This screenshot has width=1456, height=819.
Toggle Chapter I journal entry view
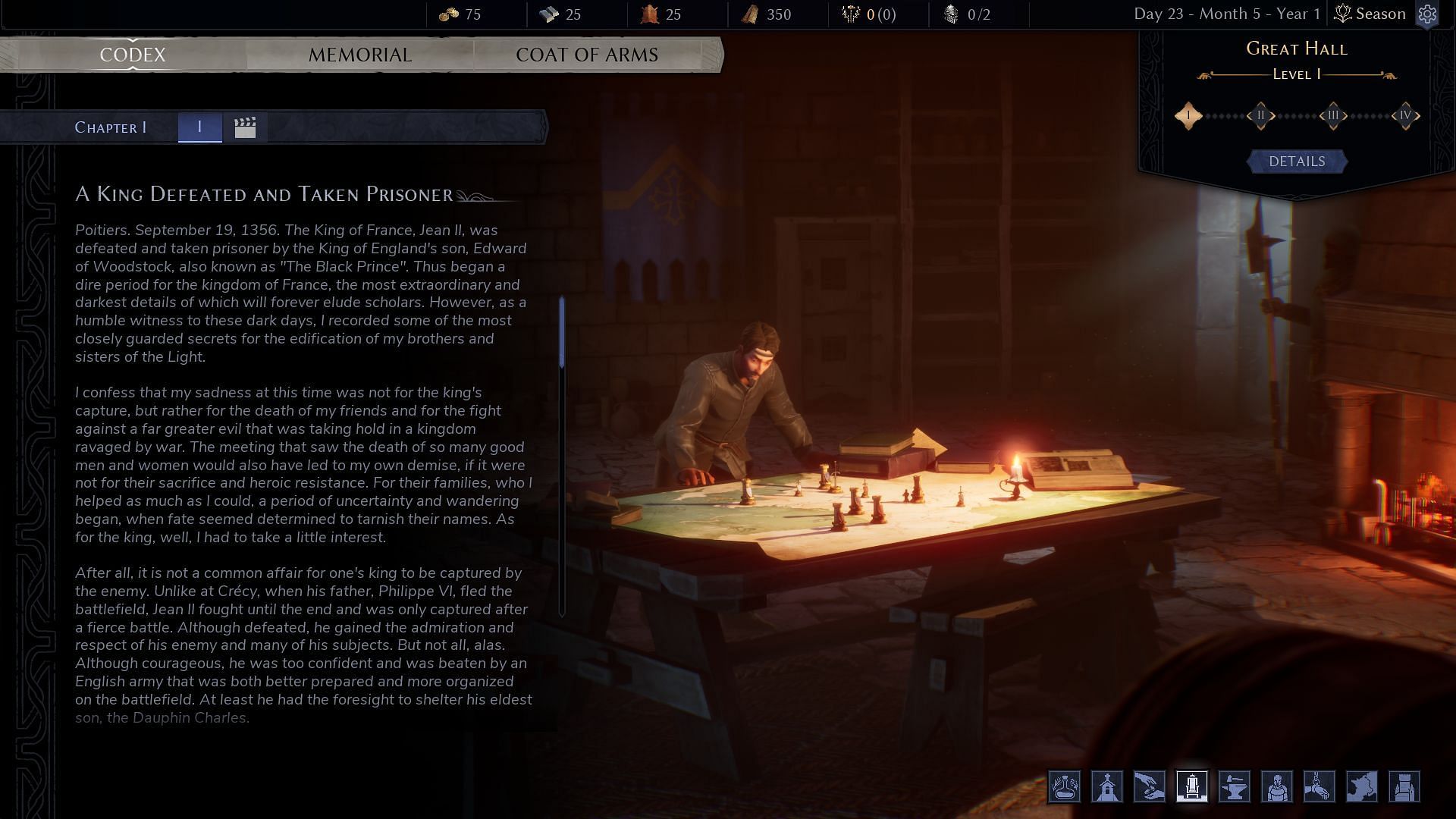click(199, 127)
